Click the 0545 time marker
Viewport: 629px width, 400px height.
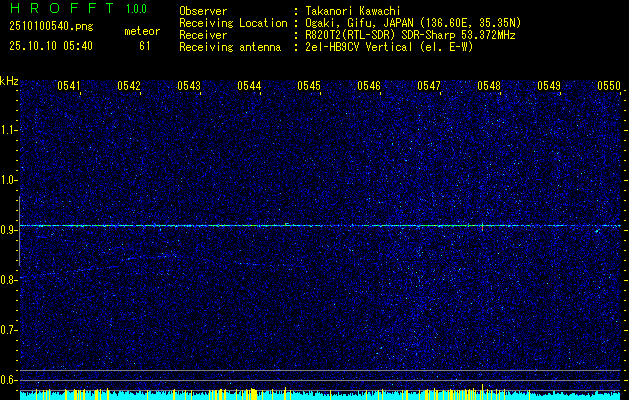pos(309,85)
